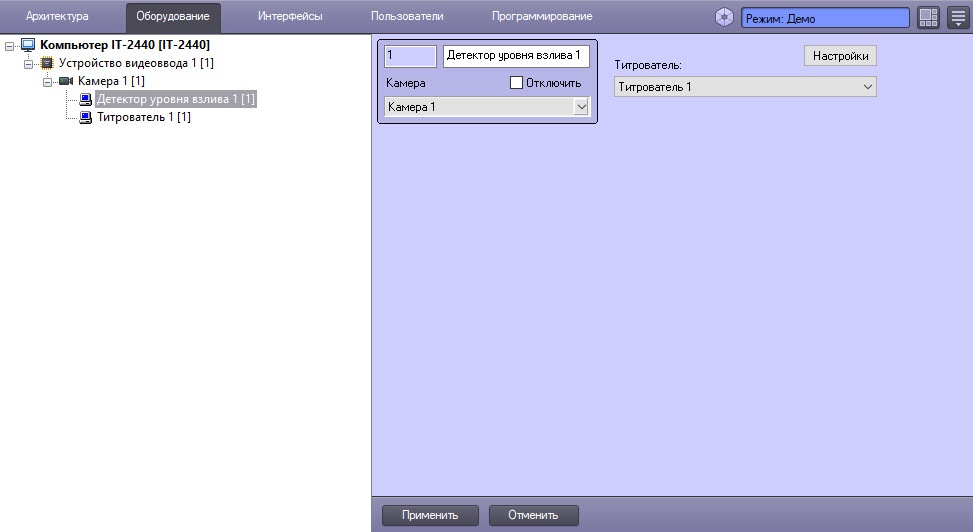This screenshot has height=532, width=973.
Task: Click the Титрователь 1 tree icon
Action: click(x=86, y=117)
